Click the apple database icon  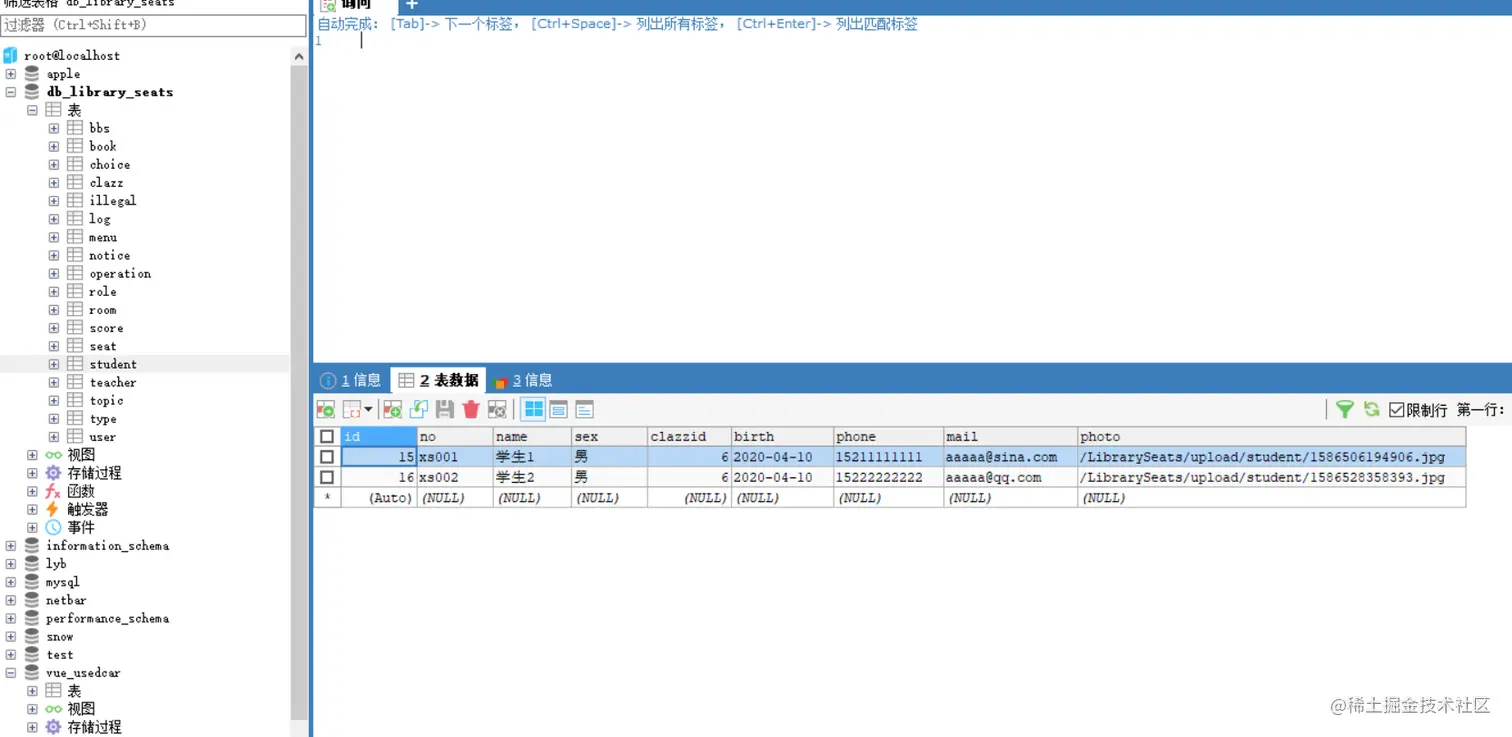32,74
